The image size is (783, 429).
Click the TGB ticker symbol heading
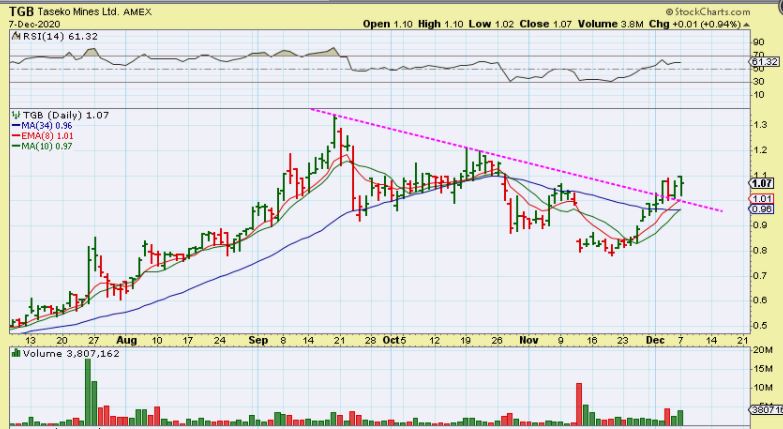point(21,11)
